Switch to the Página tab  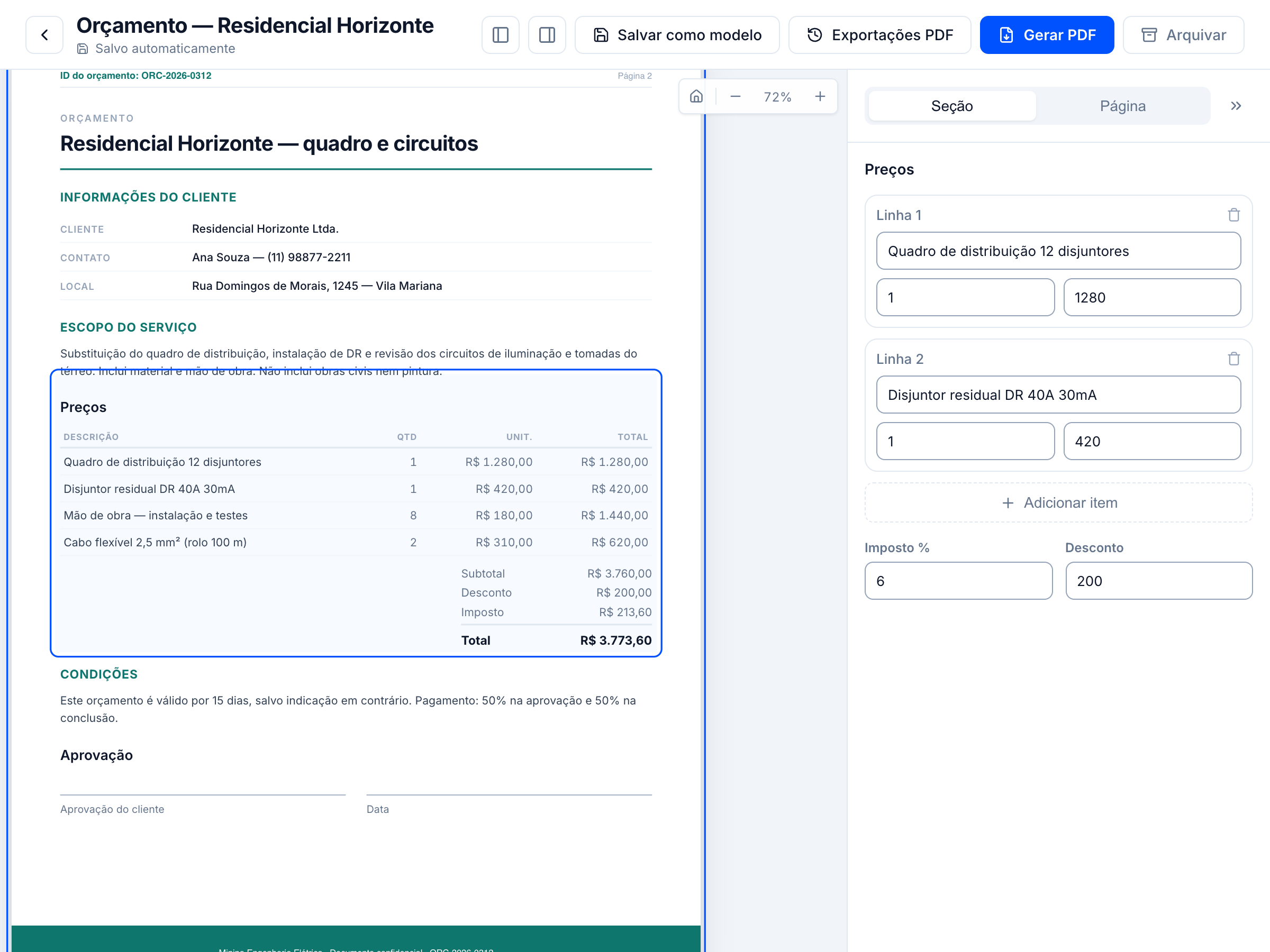1122,106
